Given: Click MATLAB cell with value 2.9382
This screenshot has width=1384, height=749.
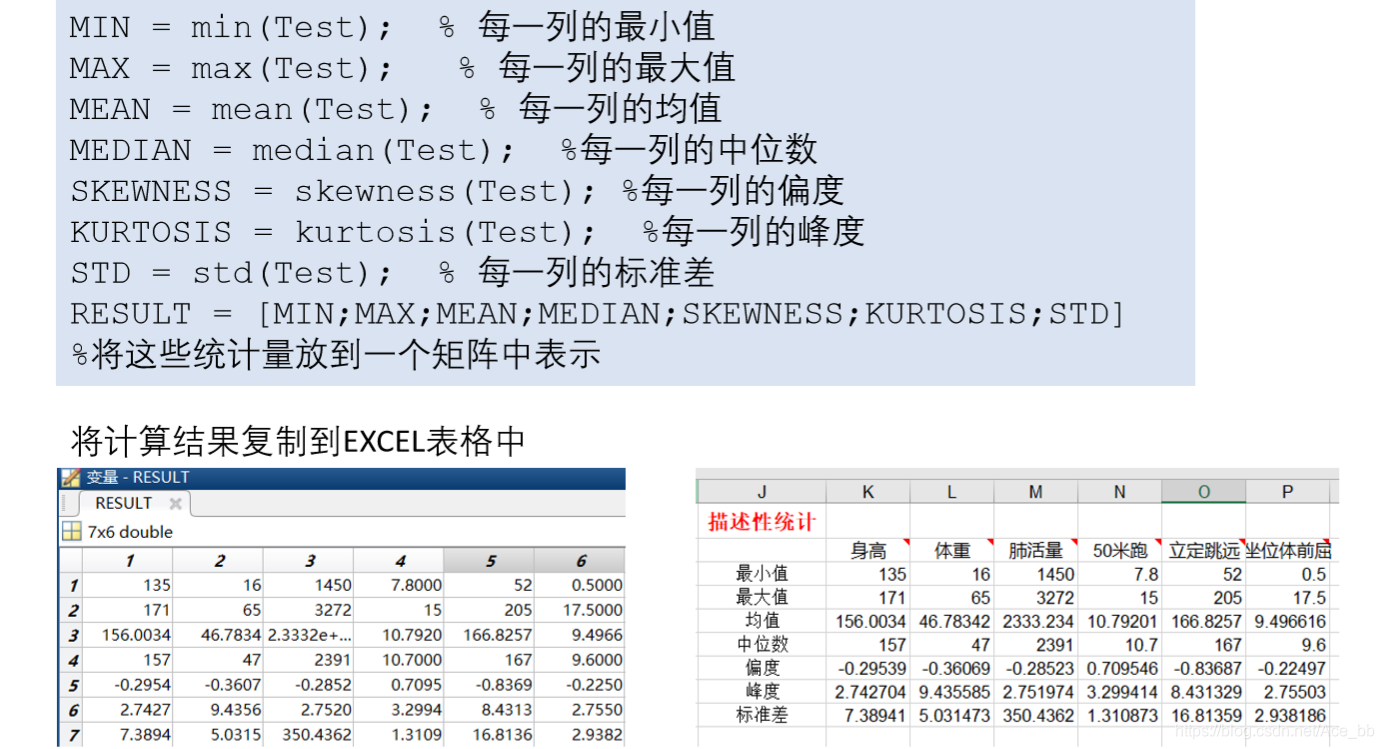Looking at the screenshot, I should click(x=580, y=735).
